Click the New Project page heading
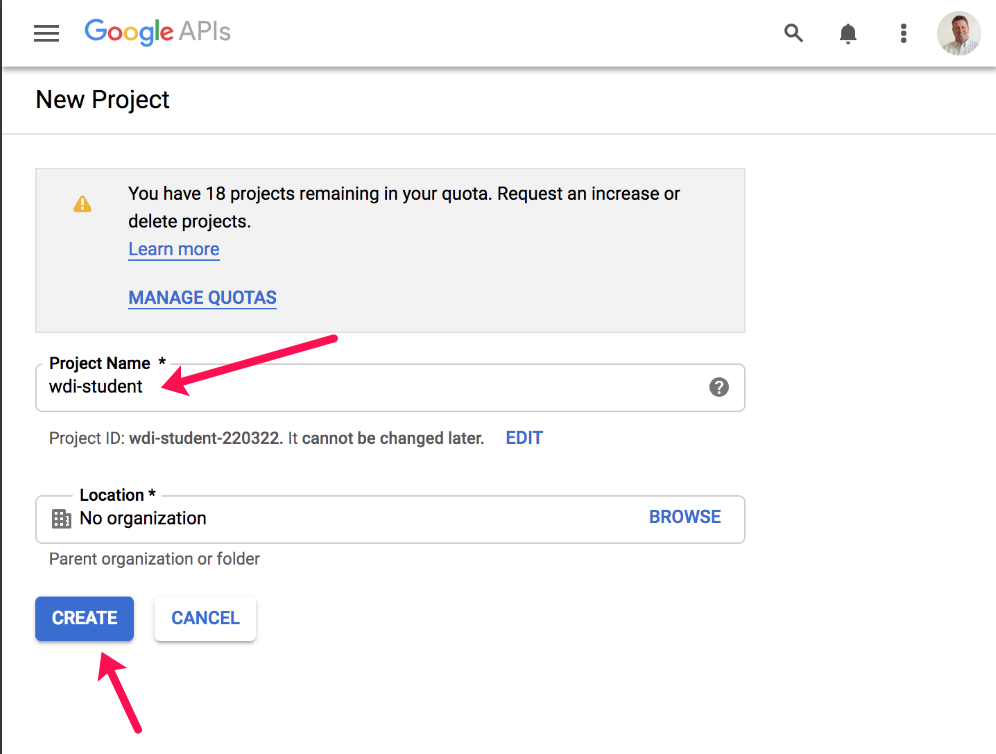The image size is (996, 754). [103, 100]
